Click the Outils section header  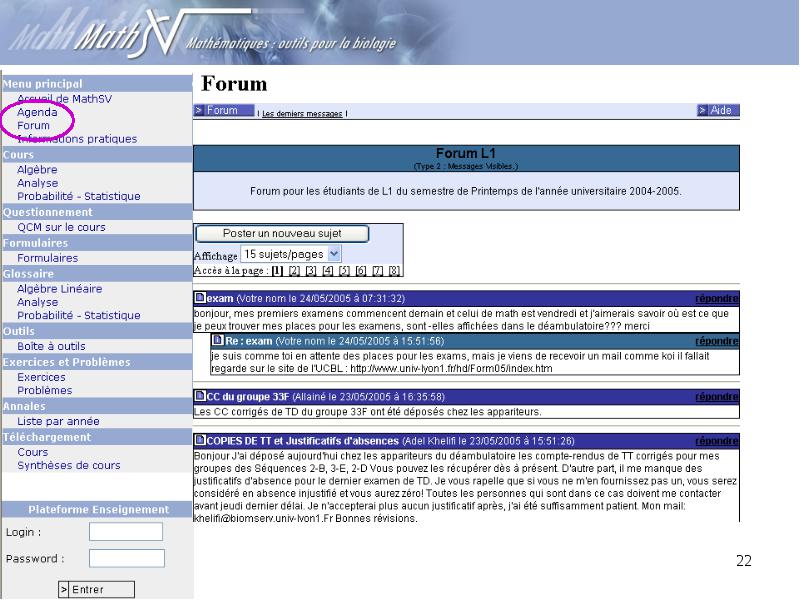tap(19, 331)
